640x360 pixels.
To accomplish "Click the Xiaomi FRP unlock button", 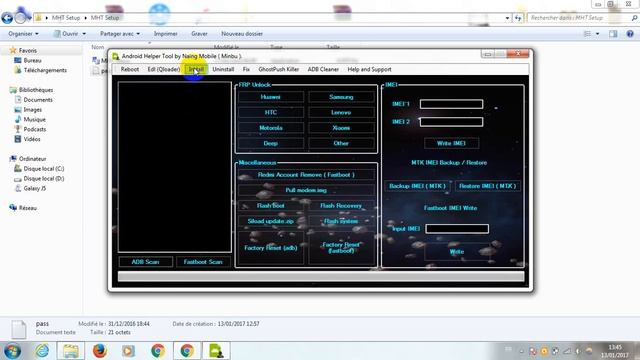I will (x=341, y=128).
